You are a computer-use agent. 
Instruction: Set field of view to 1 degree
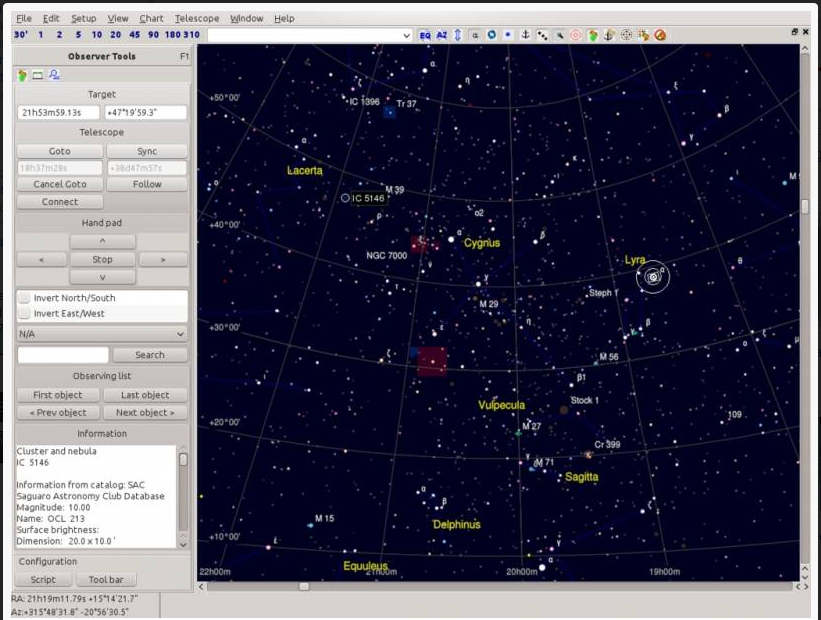[x=41, y=35]
